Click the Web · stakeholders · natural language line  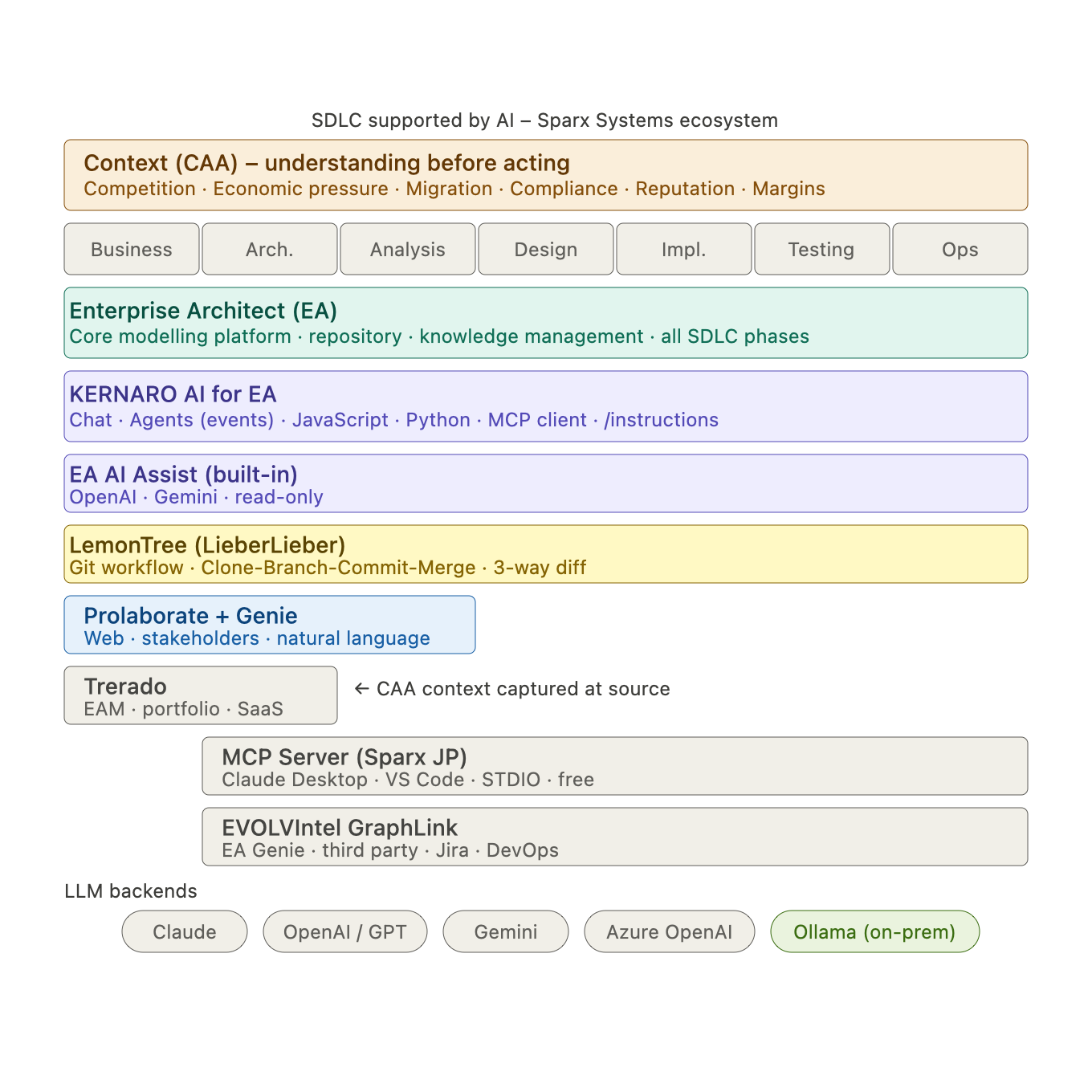click(x=257, y=638)
